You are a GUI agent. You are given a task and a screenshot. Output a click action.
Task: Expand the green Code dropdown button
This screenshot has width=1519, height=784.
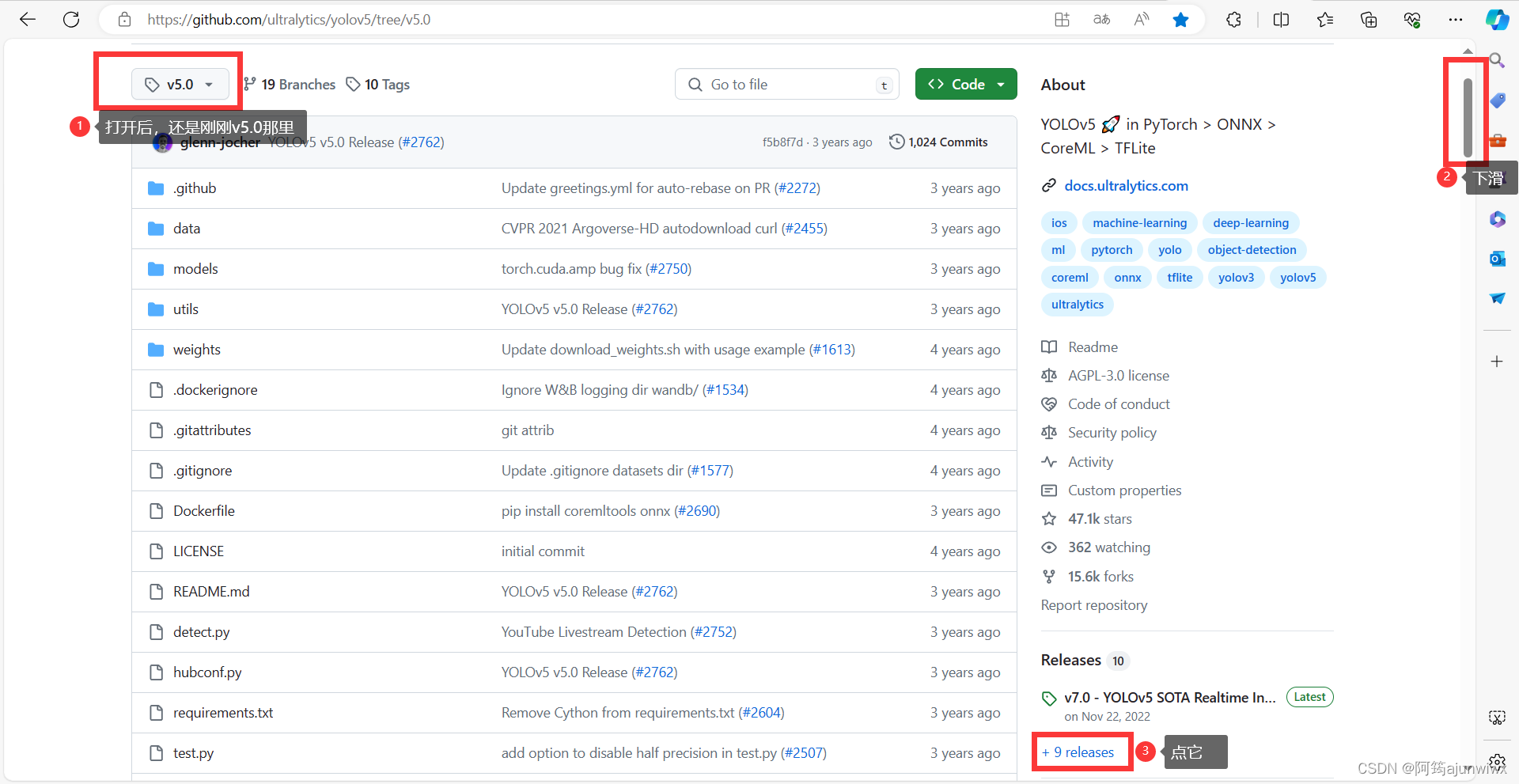[x=966, y=85]
